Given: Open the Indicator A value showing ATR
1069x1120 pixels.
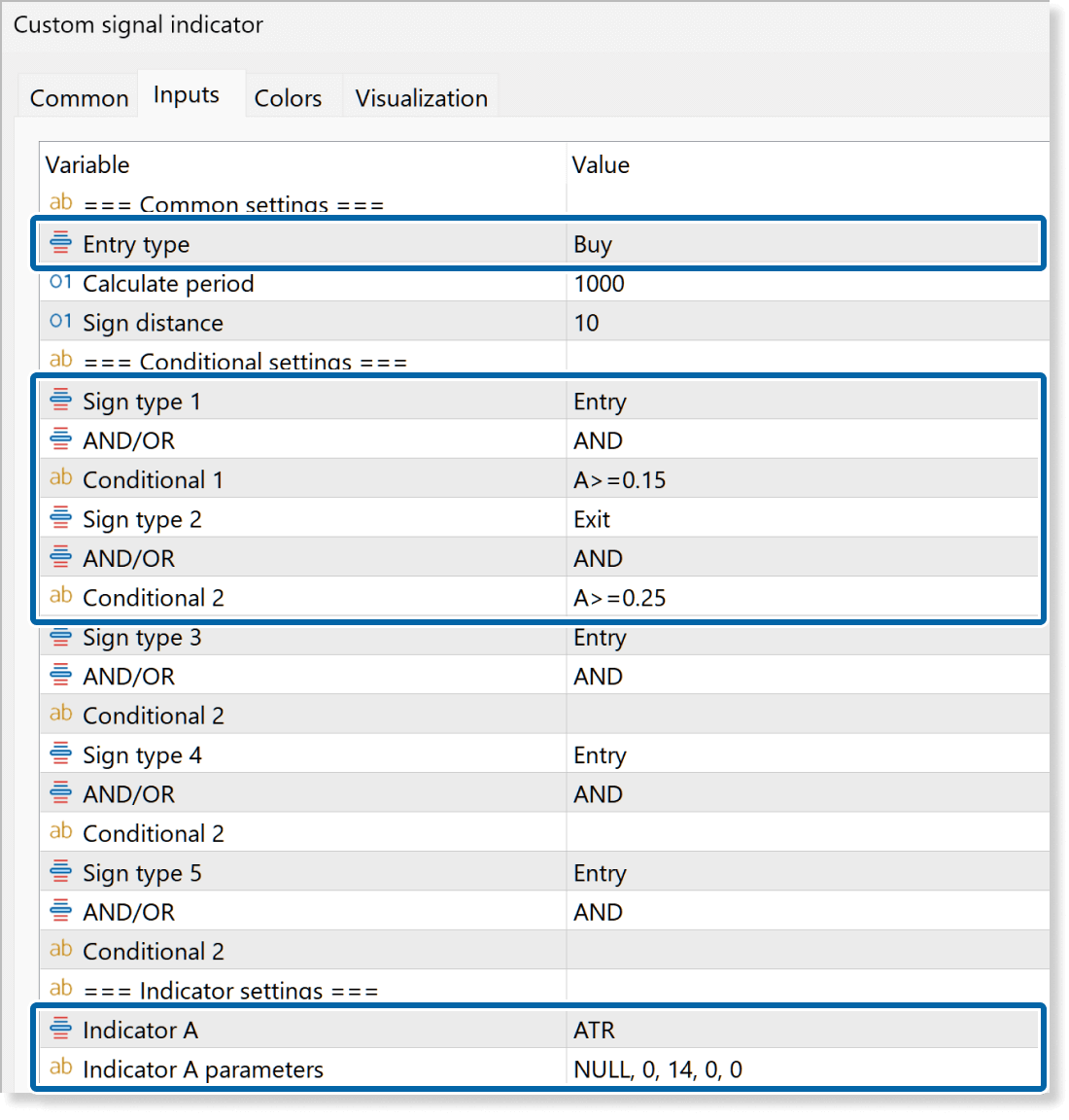Looking at the screenshot, I should [802, 1030].
